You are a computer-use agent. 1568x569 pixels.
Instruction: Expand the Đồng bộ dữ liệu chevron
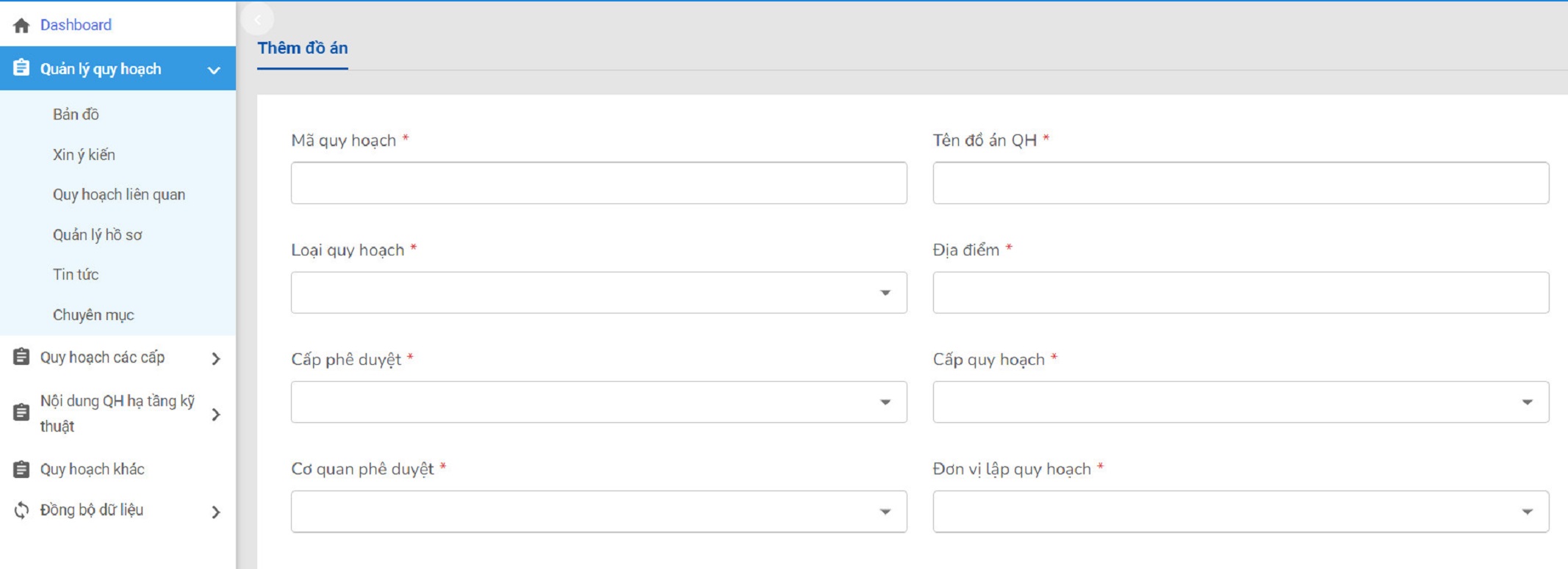[215, 512]
